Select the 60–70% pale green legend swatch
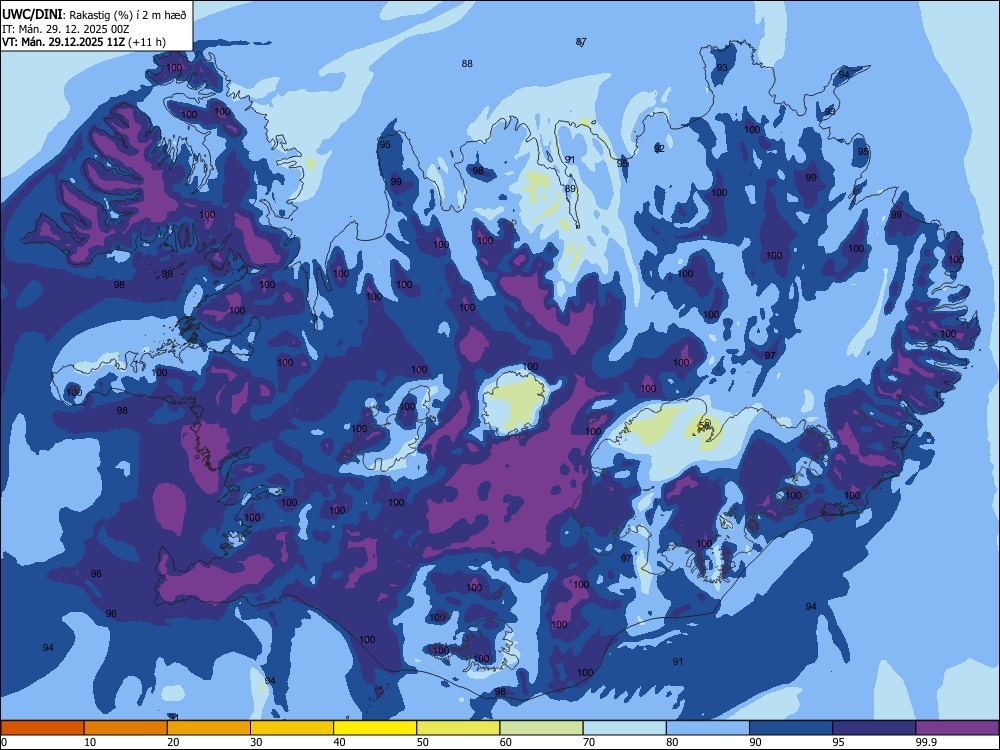Image resolution: width=1000 pixels, height=750 pixels. point(541,728)
